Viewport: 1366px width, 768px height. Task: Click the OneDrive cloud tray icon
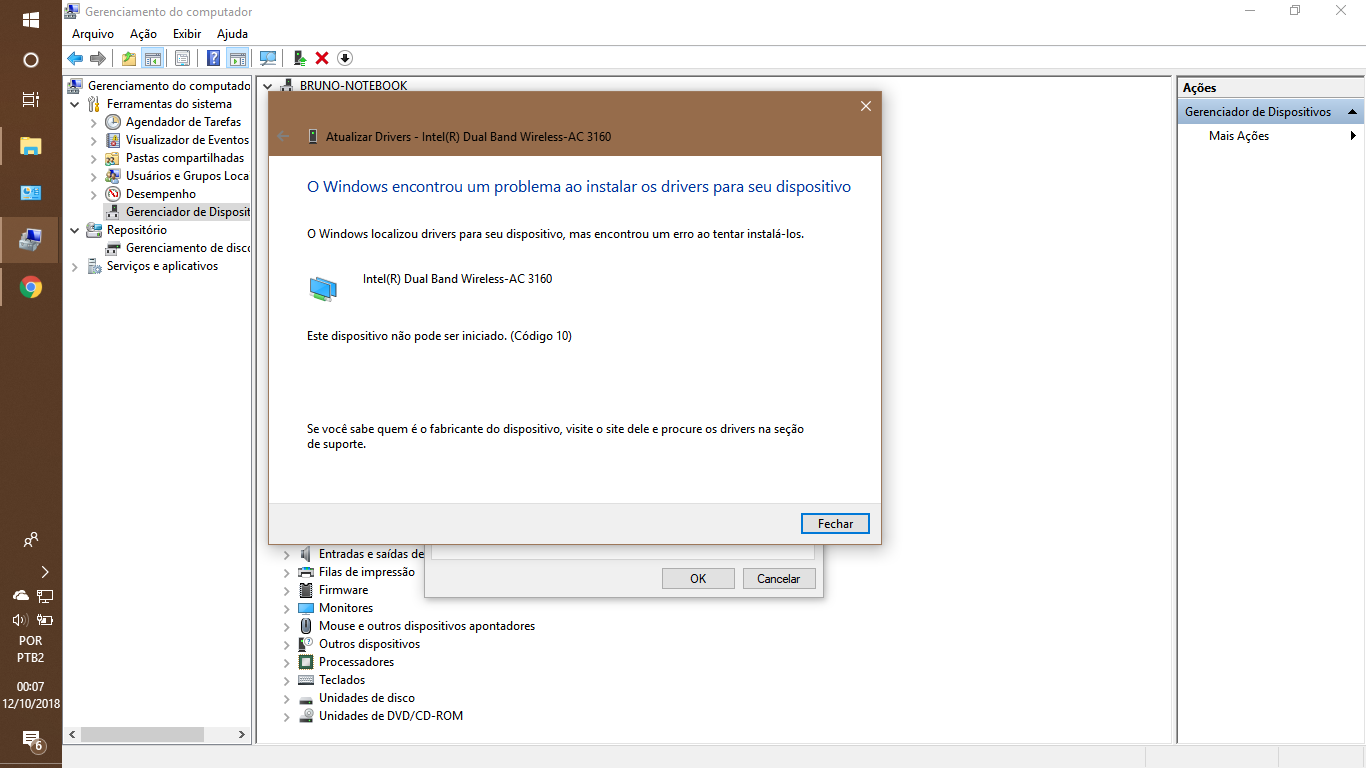pos(20,595)
